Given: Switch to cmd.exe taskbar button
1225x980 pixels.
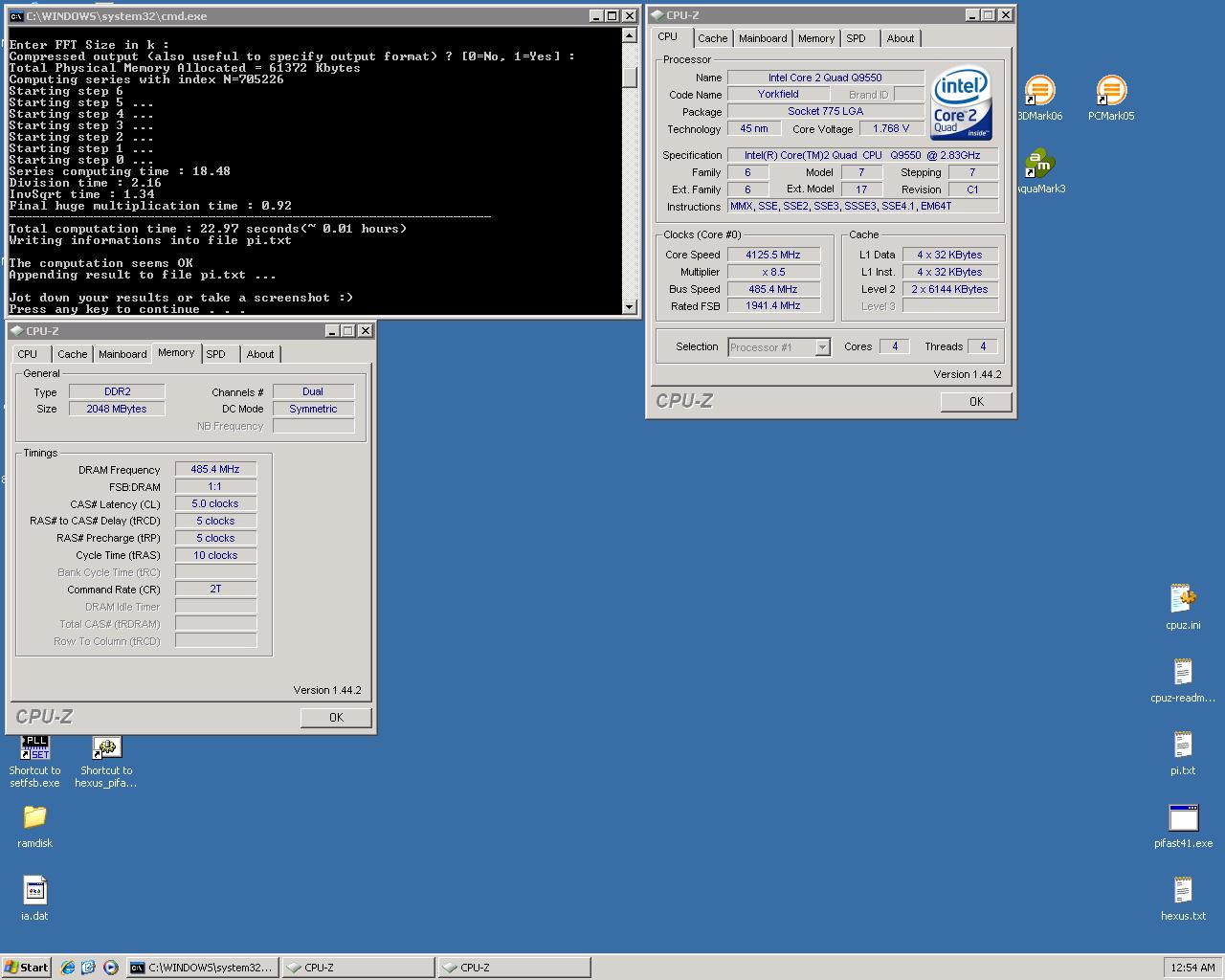Looking at the screenshot, I should [203, 968].
